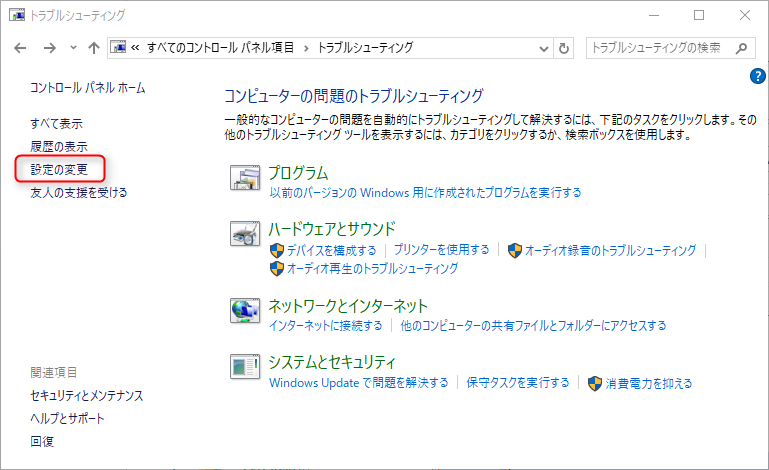Screen dimensions: 769x470
Task: Click the search magnifier icon
Action: pyautogui.click(x=741, y=48)
